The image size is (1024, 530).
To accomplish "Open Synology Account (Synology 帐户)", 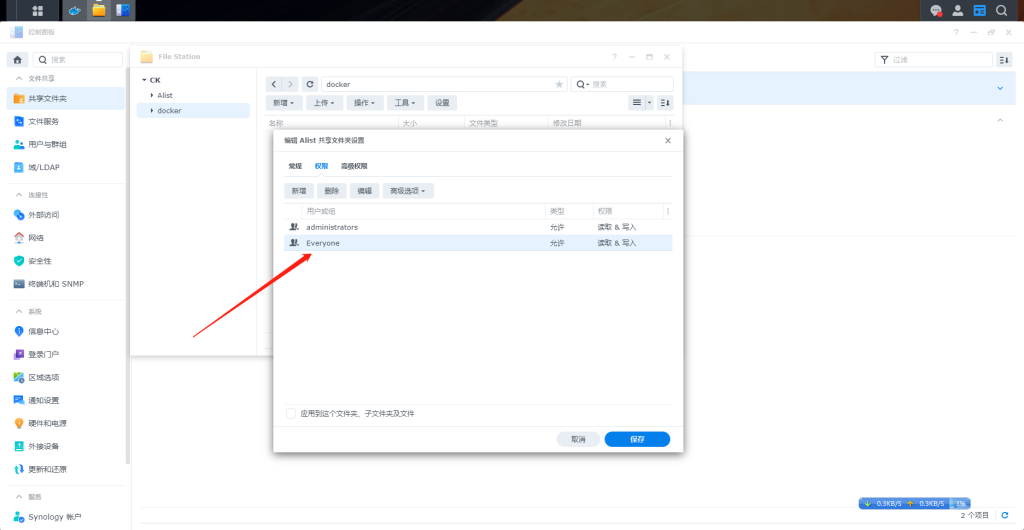I will pyautogui.click(x=65, y=517).
